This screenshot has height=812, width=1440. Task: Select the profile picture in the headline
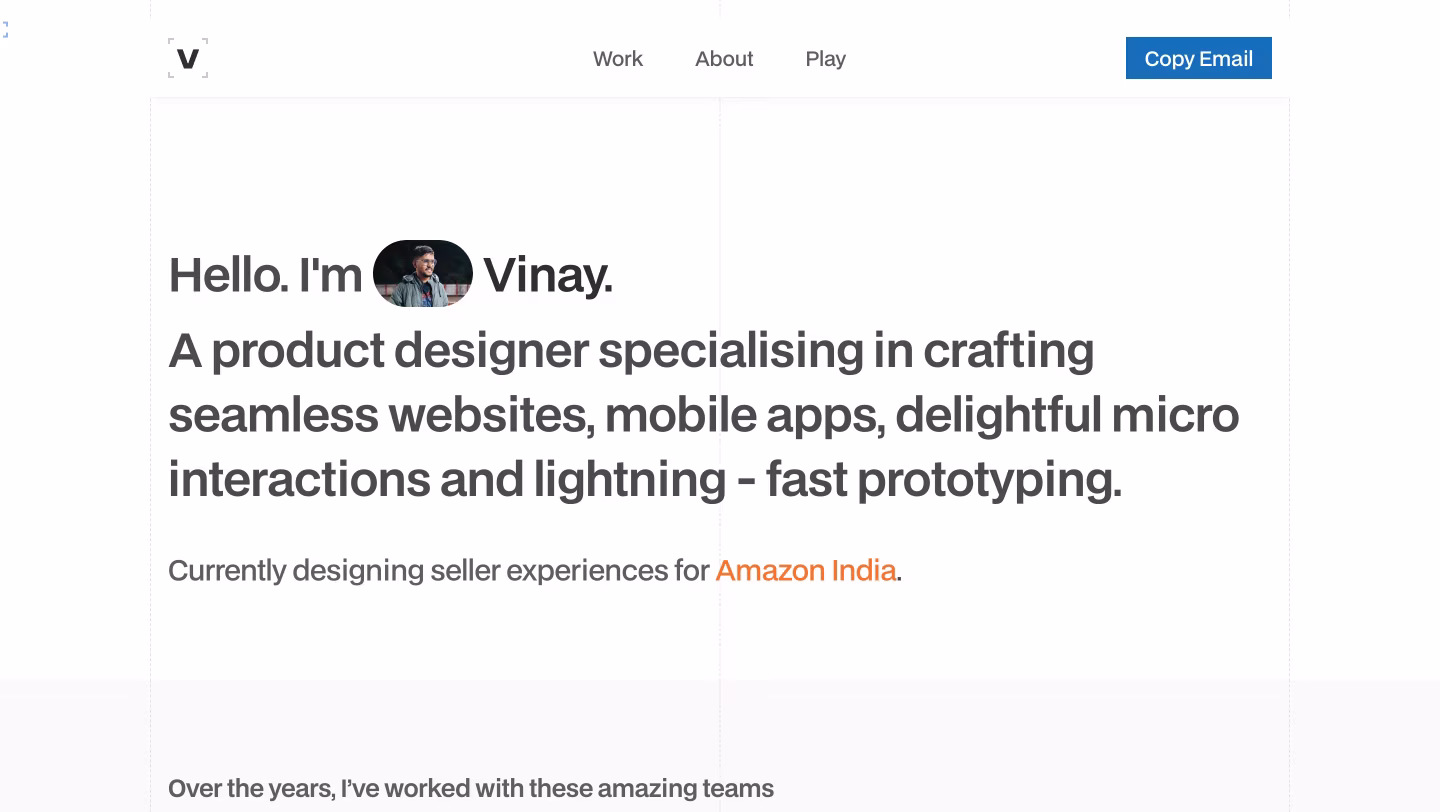(x=423, y=272)
